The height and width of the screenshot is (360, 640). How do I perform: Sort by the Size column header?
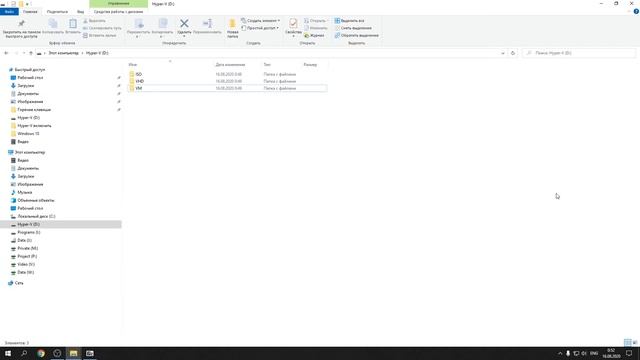(310, 64)
